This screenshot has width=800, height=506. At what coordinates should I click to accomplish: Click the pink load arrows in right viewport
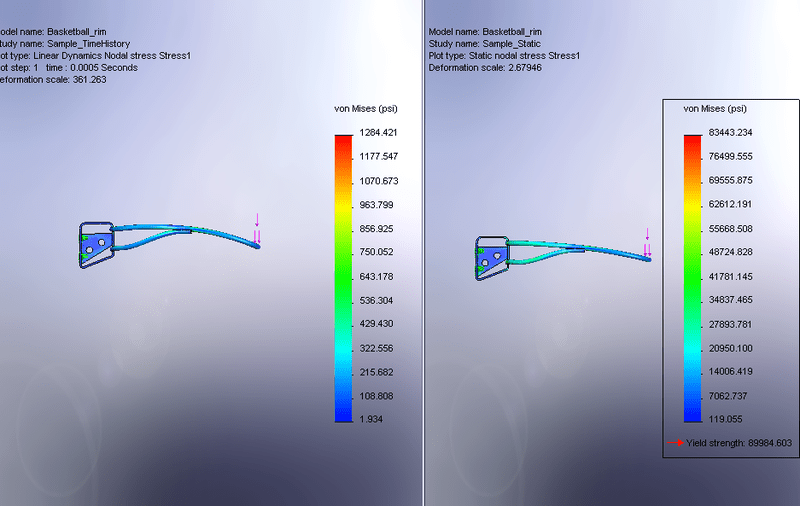[x=647, y=243]
